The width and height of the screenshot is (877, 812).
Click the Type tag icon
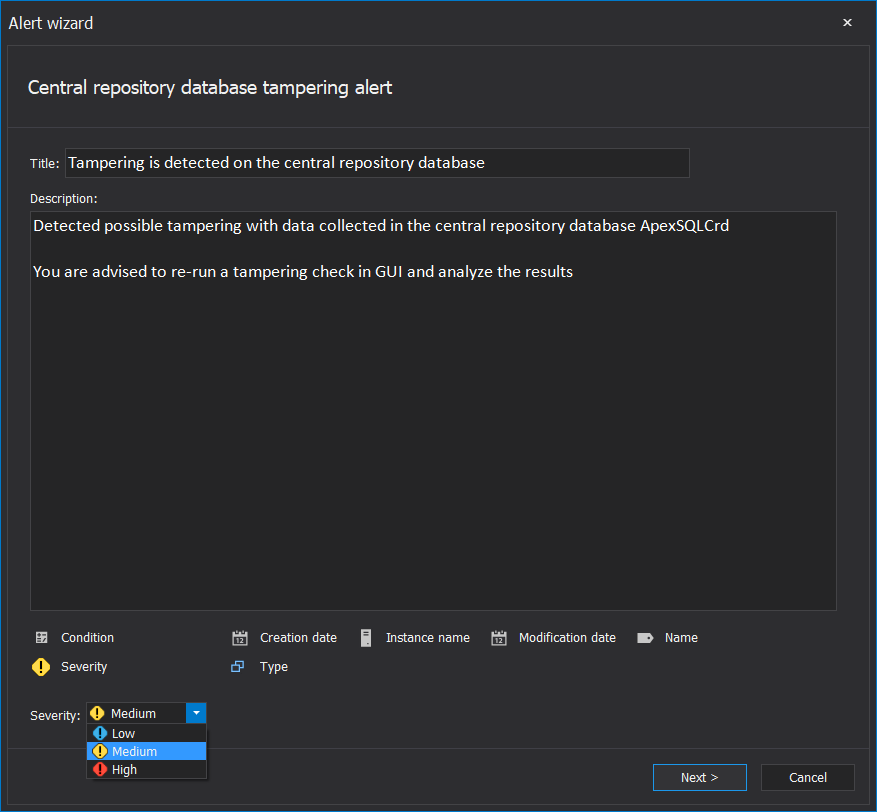(237, 667)
